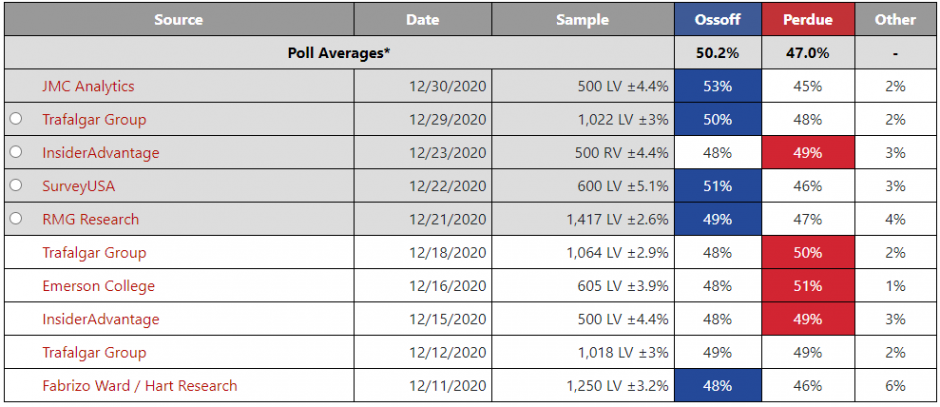This screenshot has height=407, width=940.
Task: Click Emerson College's red 51% Perdue cell
Action: [x=807, y=286]
